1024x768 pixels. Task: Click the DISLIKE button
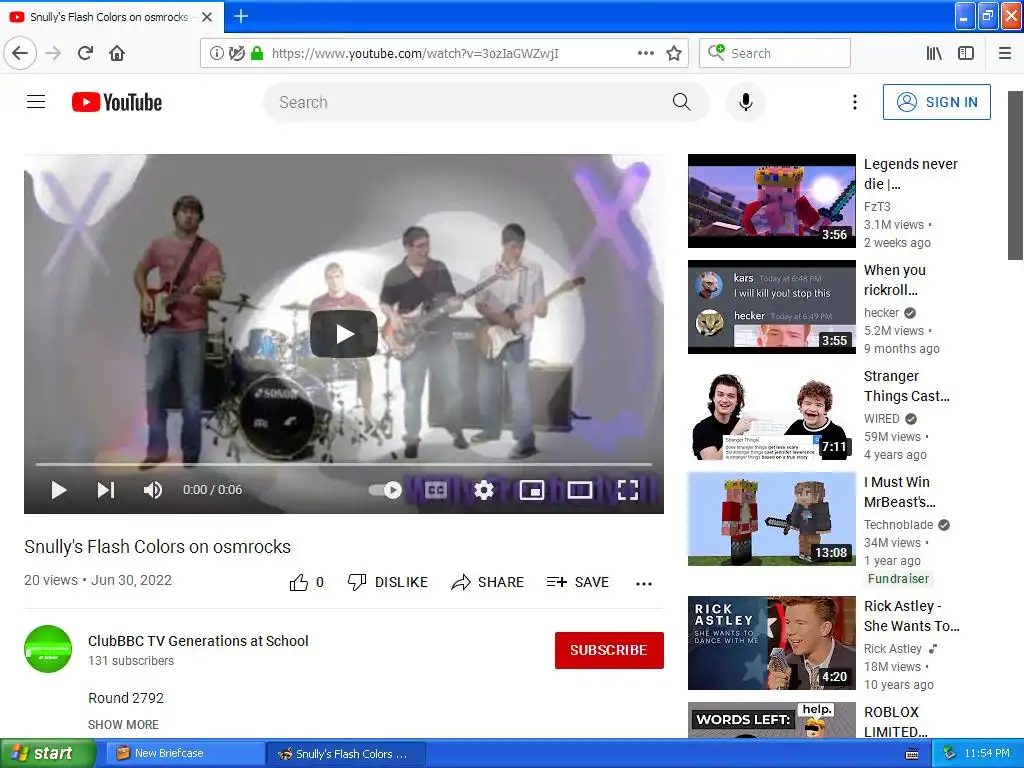(x=388, y=582)
